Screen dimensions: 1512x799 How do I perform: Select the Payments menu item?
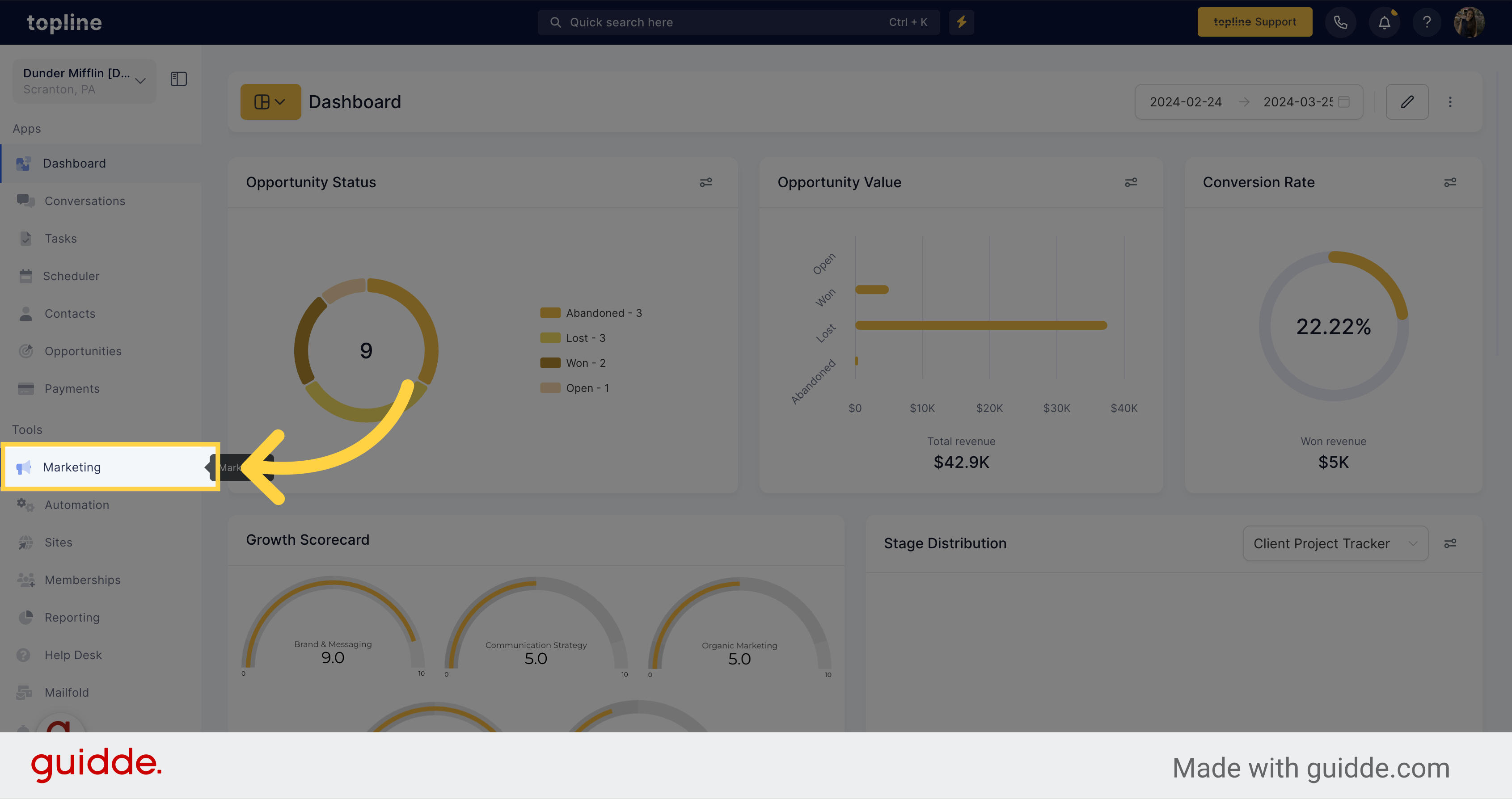pyautogui.click(x=72, y=388)
